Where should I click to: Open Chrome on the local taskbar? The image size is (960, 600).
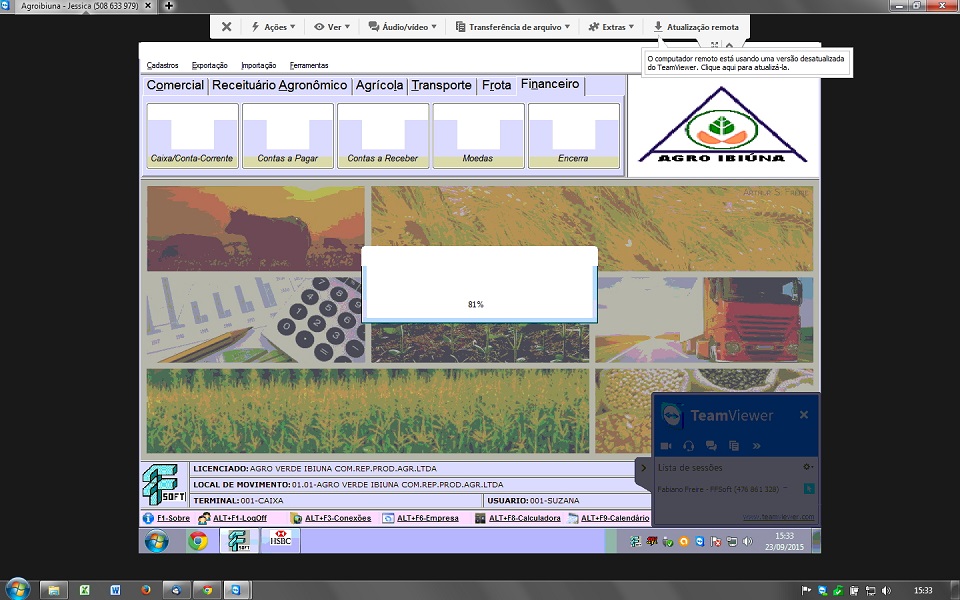tap(207, 590)
